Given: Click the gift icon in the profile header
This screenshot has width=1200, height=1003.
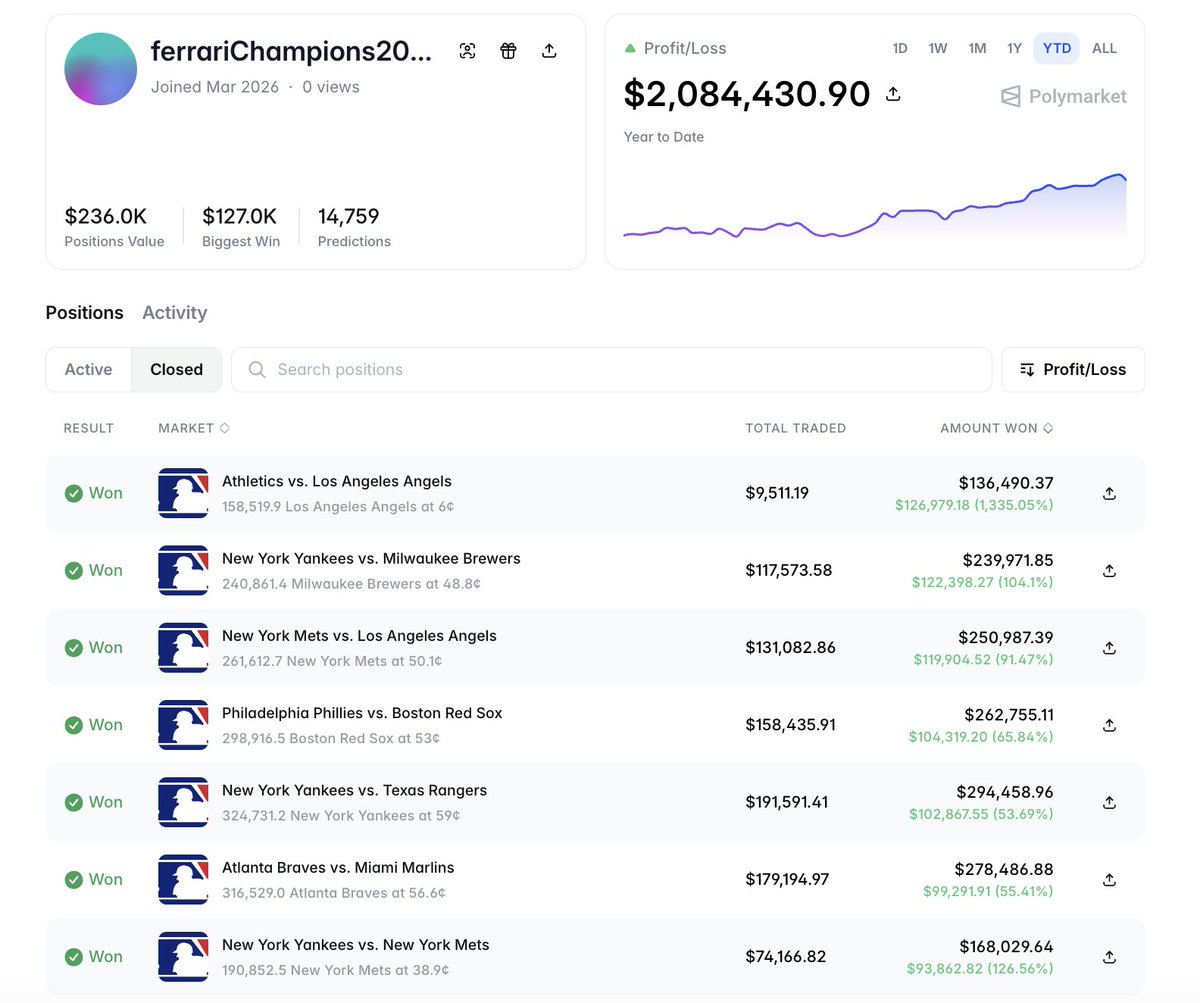Looking at the screenshot, I should (x=508, y=51).
